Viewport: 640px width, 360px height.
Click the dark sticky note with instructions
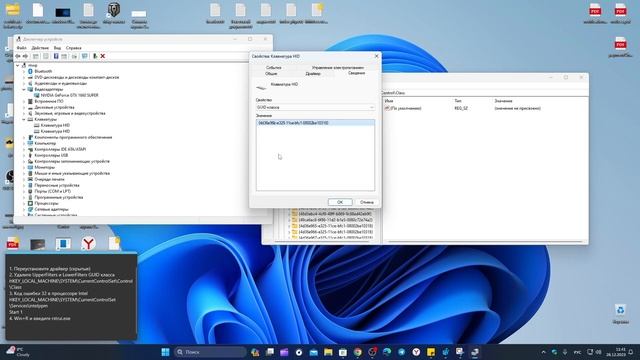tap(71, 297)
